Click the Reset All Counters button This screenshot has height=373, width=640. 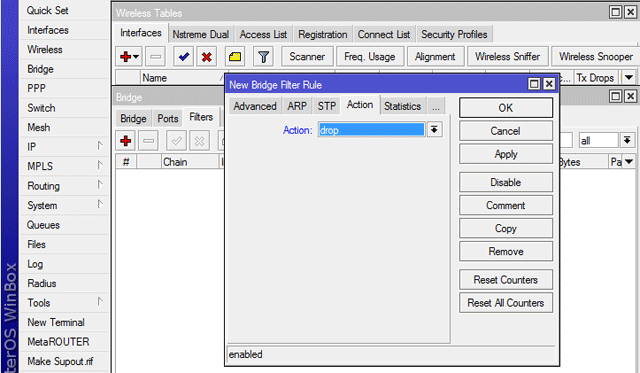pos(506,303)
